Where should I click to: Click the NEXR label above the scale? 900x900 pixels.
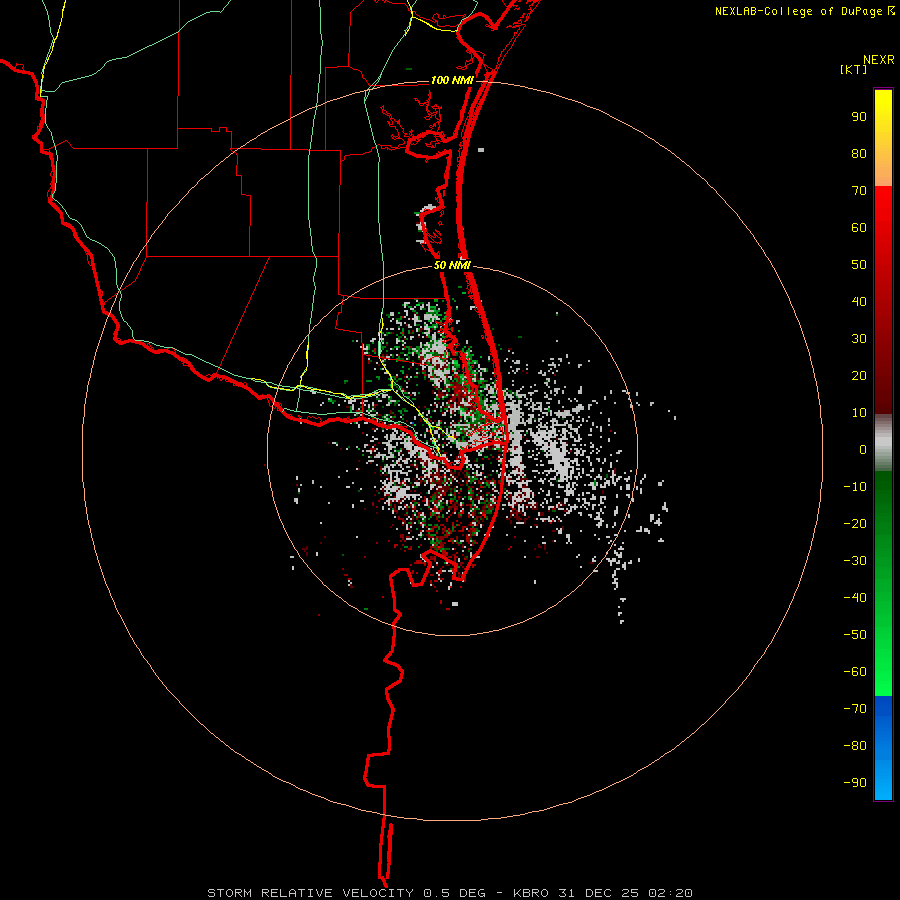879,60
